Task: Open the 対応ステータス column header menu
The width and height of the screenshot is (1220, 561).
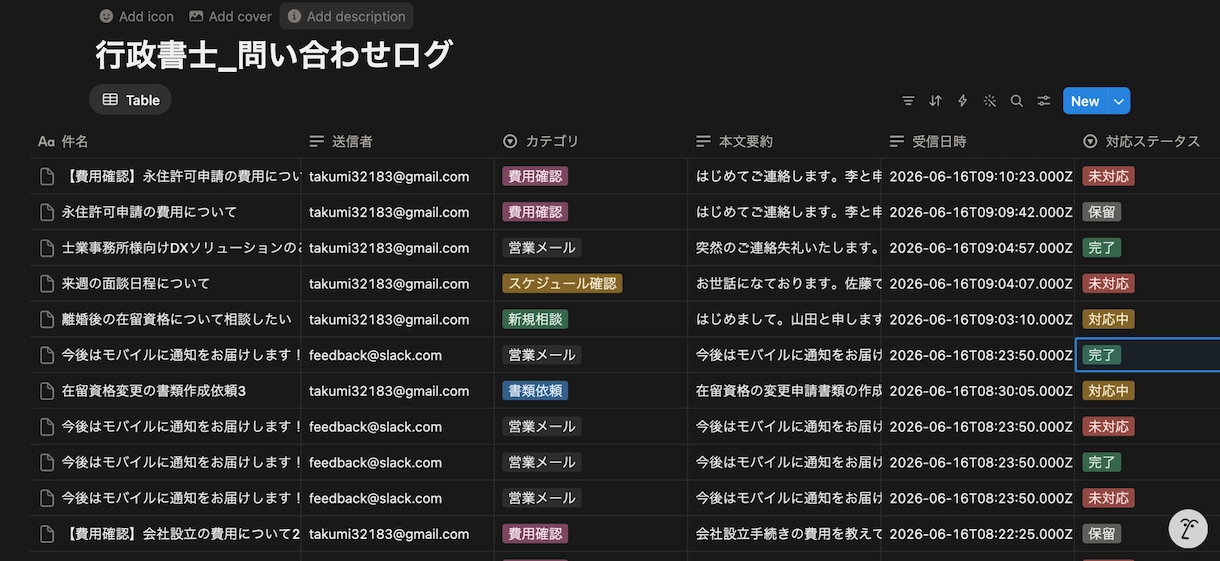Action: coord(1147,141)
